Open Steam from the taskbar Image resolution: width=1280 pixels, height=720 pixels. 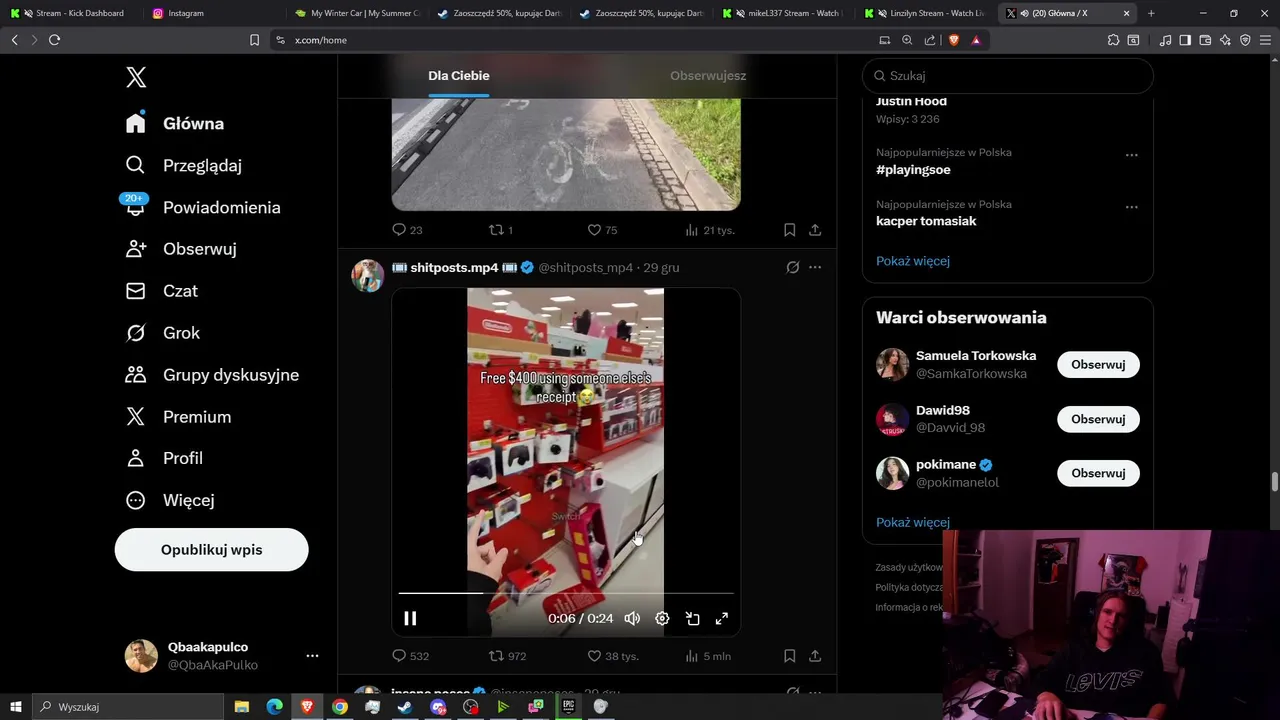tap(405, 706)
